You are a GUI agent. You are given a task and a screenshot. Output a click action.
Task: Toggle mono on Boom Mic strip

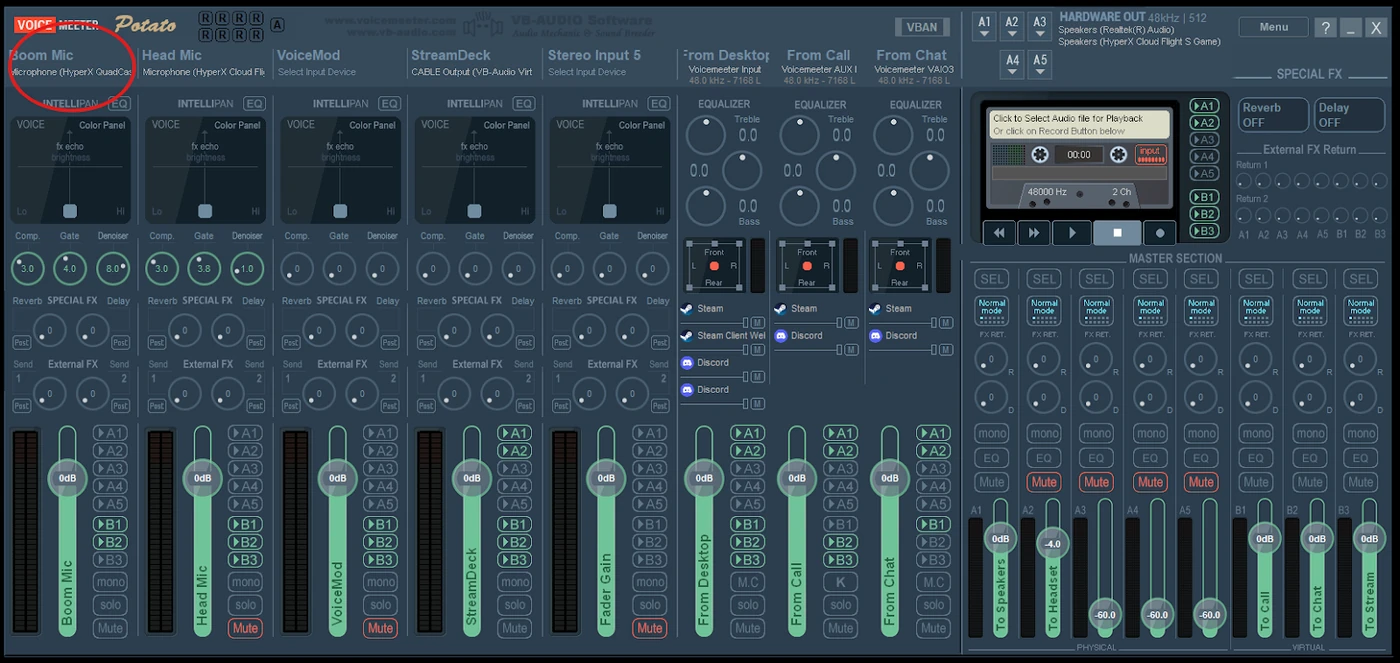pos(111,582)
